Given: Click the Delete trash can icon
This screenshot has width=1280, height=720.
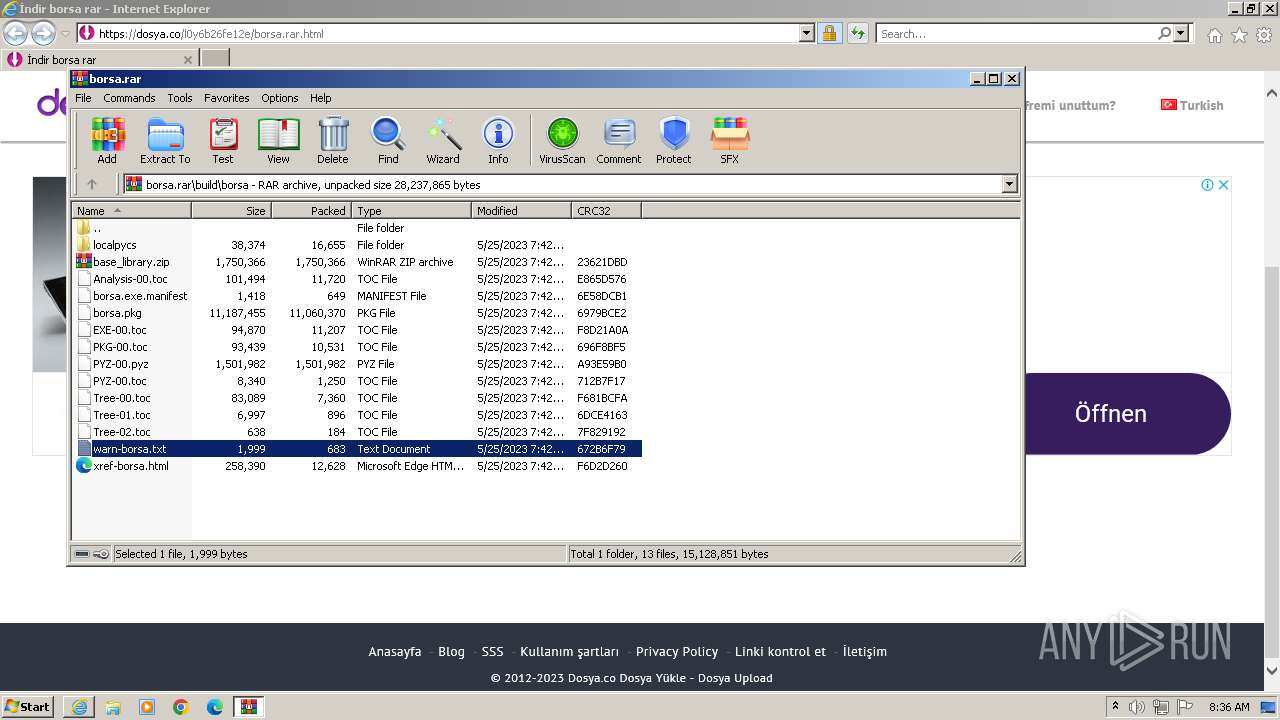Looking at the screenshot, I should coord(333,141).
